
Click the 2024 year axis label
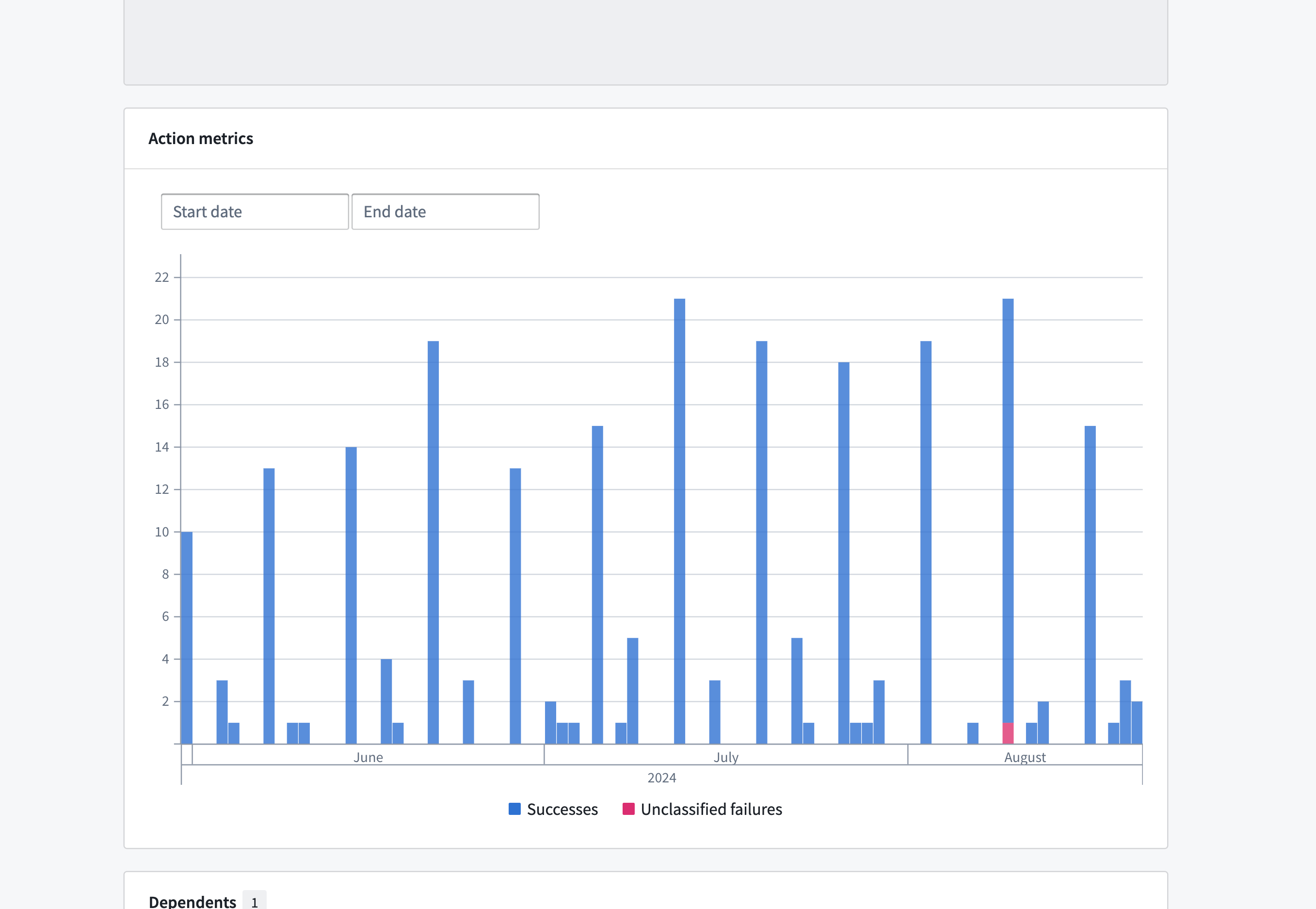(661, 778)
